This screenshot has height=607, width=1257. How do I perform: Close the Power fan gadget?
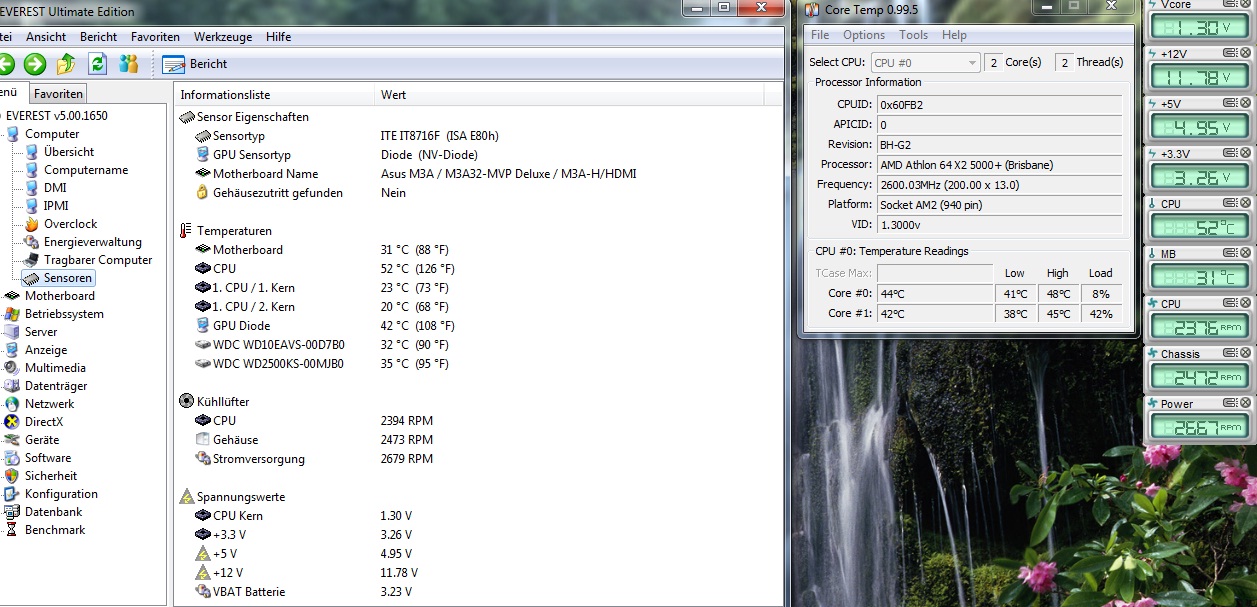[1246, 403]
